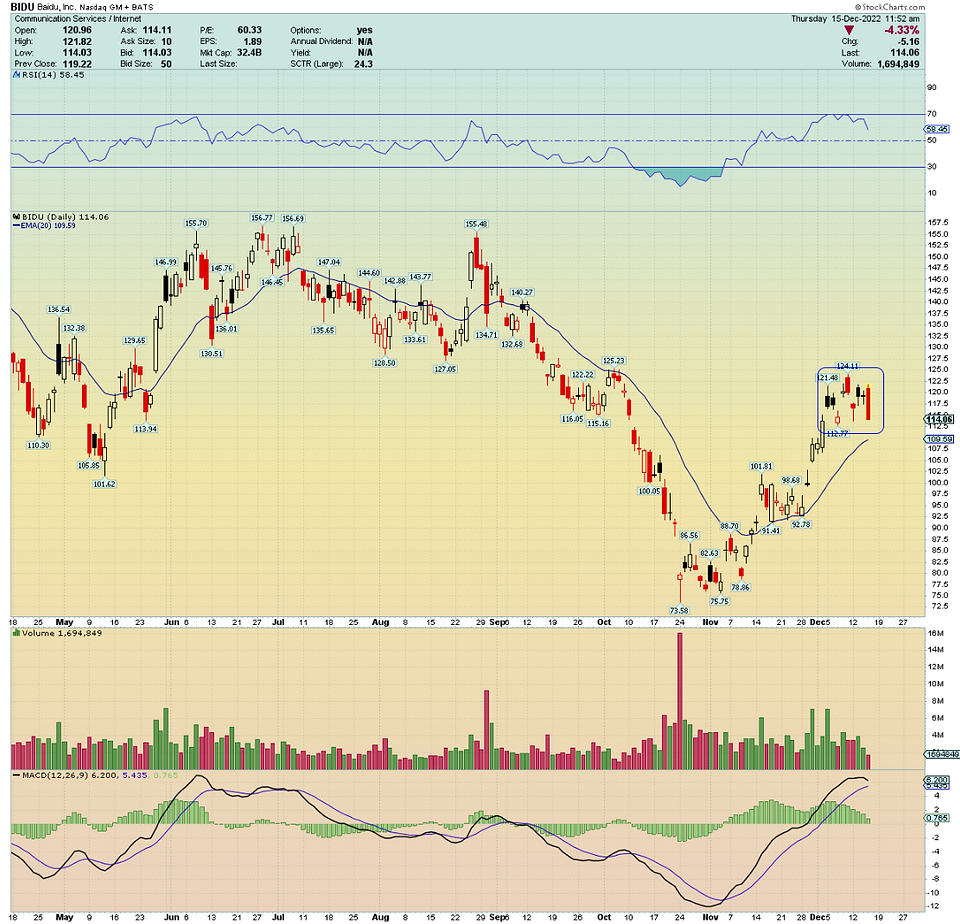Click the High value 121.82
The image size is (960, 924).
click(77, 42)
